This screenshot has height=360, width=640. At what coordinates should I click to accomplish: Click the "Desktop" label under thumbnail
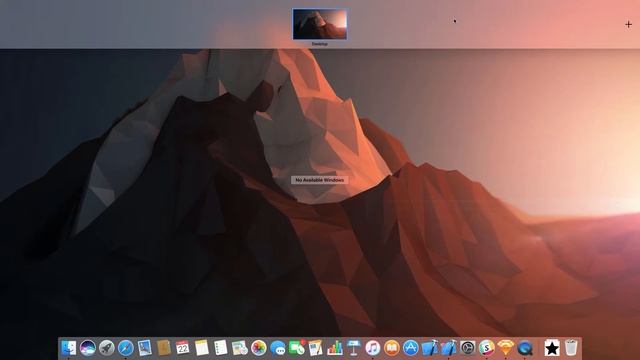[x=320, y=44]
